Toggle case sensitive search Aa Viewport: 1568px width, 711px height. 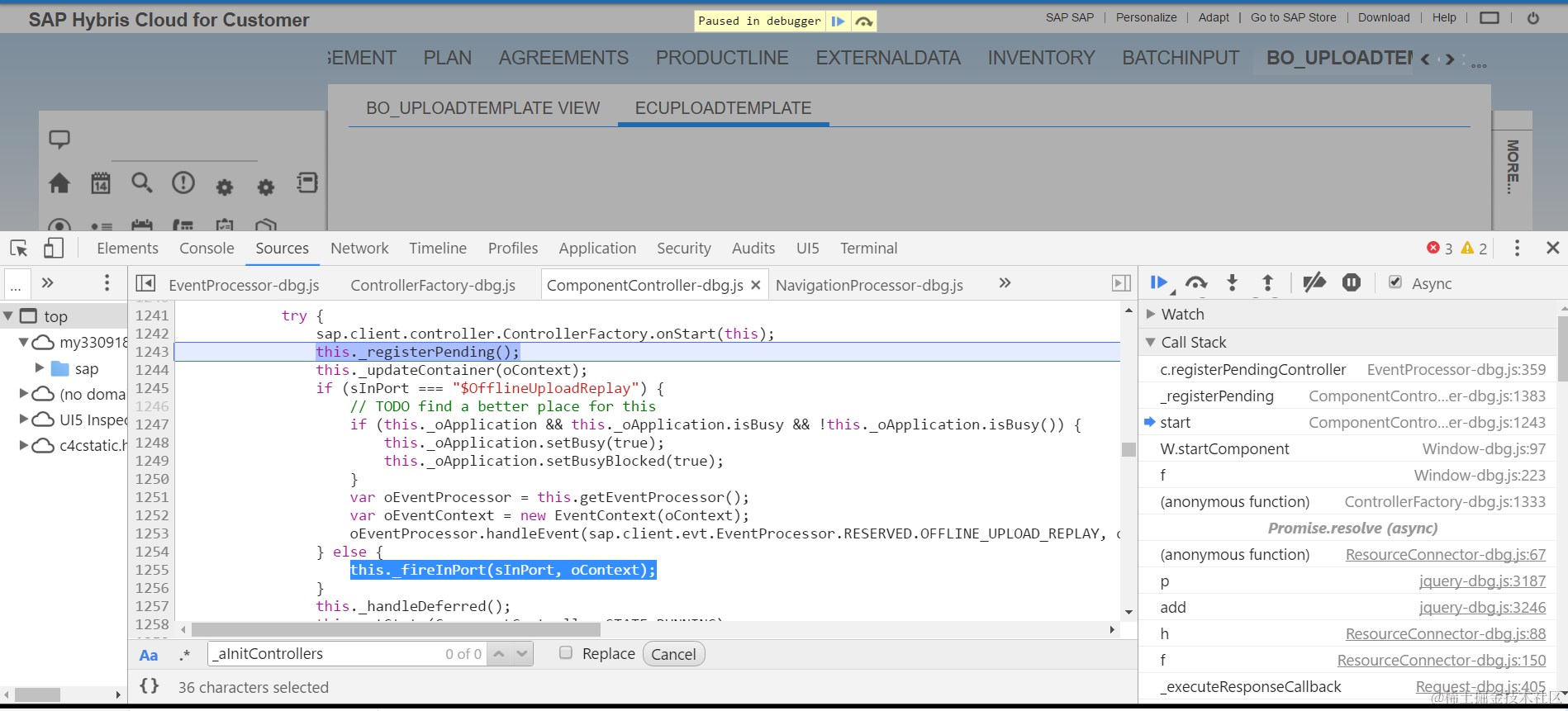(149, 655)
